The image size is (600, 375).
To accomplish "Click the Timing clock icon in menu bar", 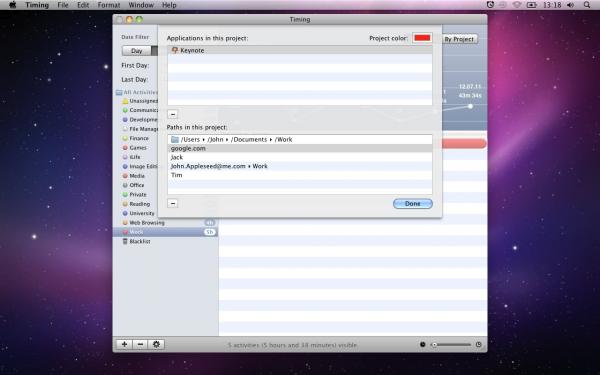I will point(490,5).
